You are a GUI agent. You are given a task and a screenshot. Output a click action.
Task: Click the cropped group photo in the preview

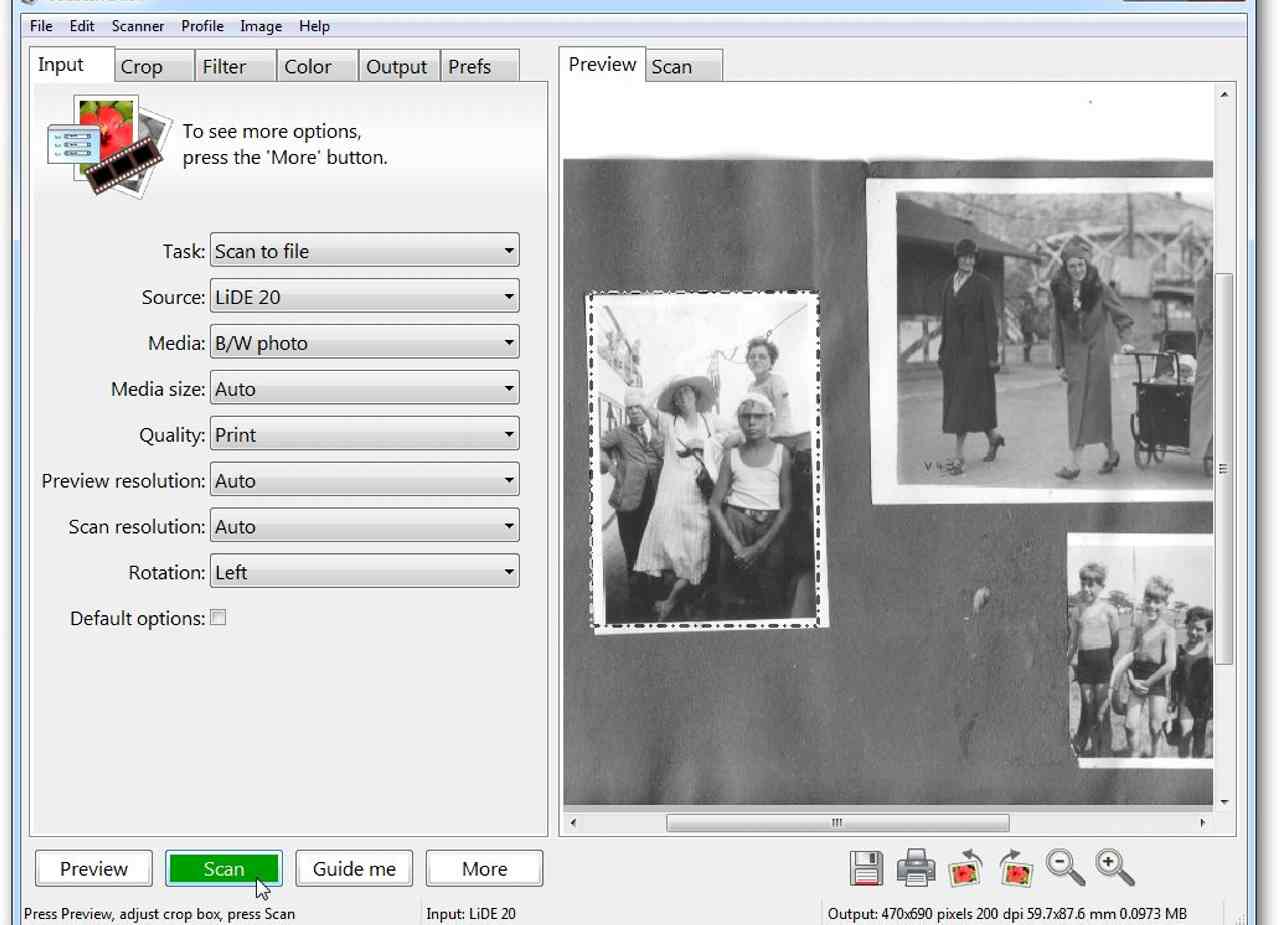[704, 461]
